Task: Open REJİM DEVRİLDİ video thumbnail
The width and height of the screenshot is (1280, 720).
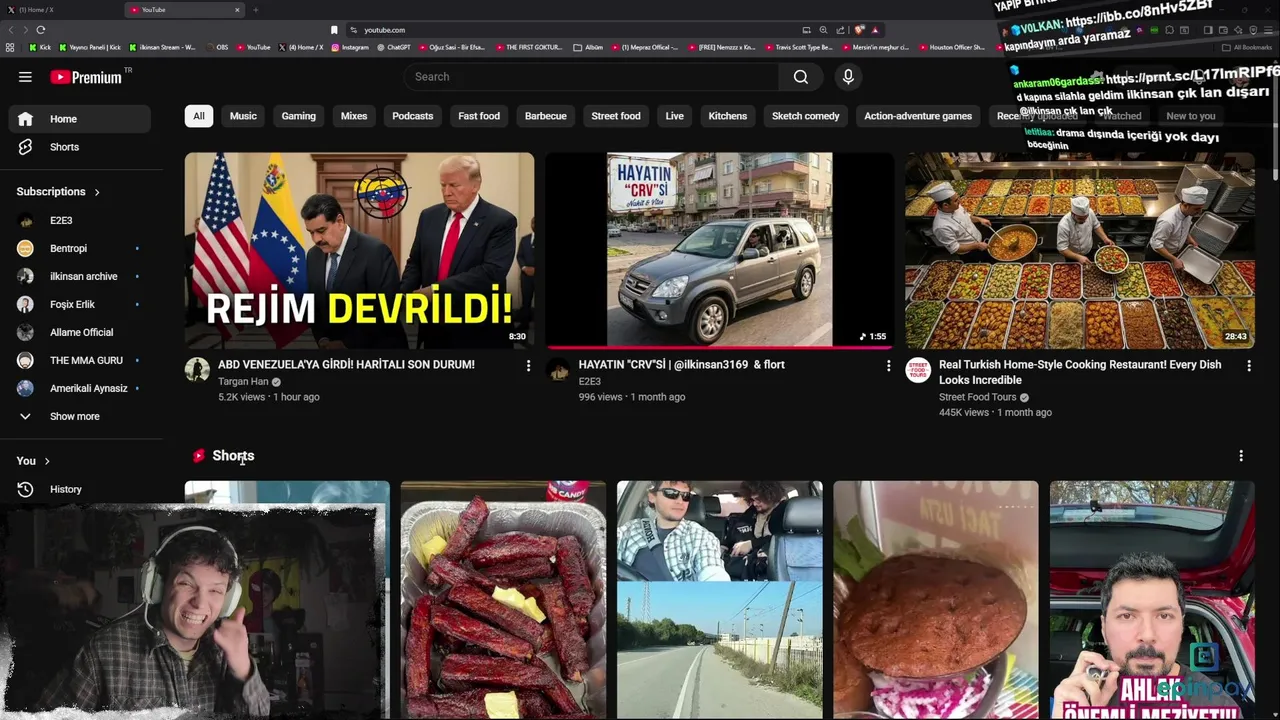Action: pyautogui.click(x=359, y=250)
